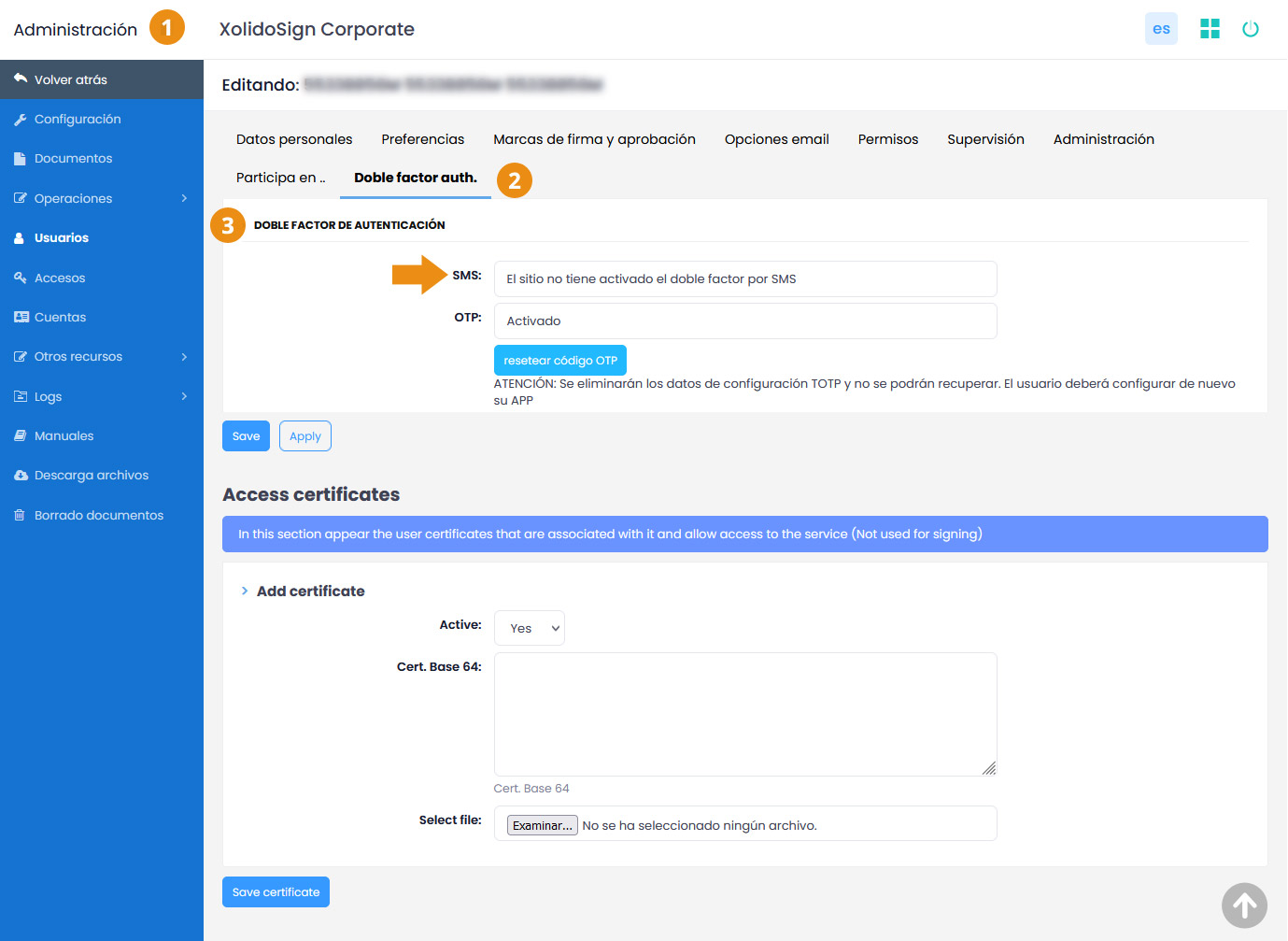Open the Active Yes dropdown

pyautogui.click(x=530, y=628)
